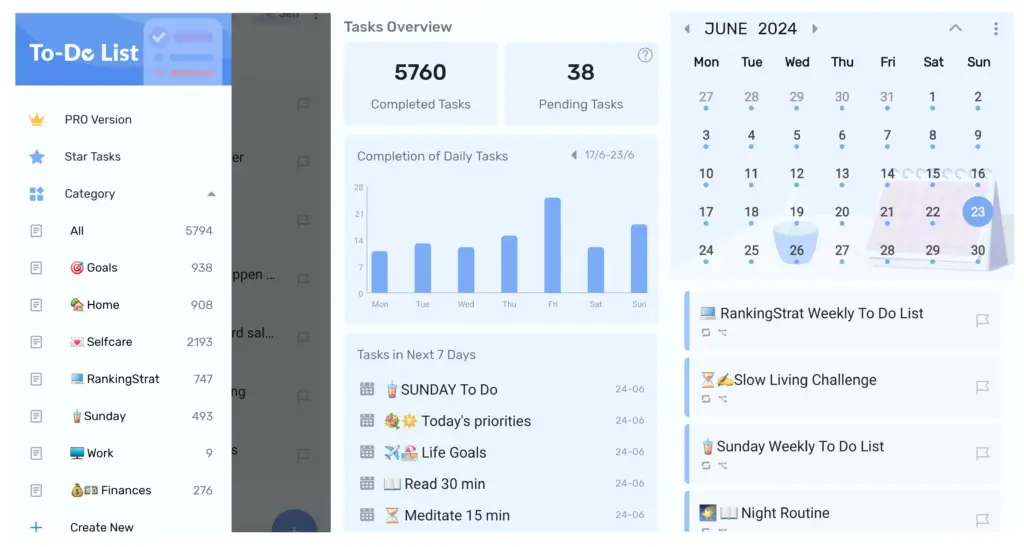Open Slow Living Challenge task

coord(842,386)
